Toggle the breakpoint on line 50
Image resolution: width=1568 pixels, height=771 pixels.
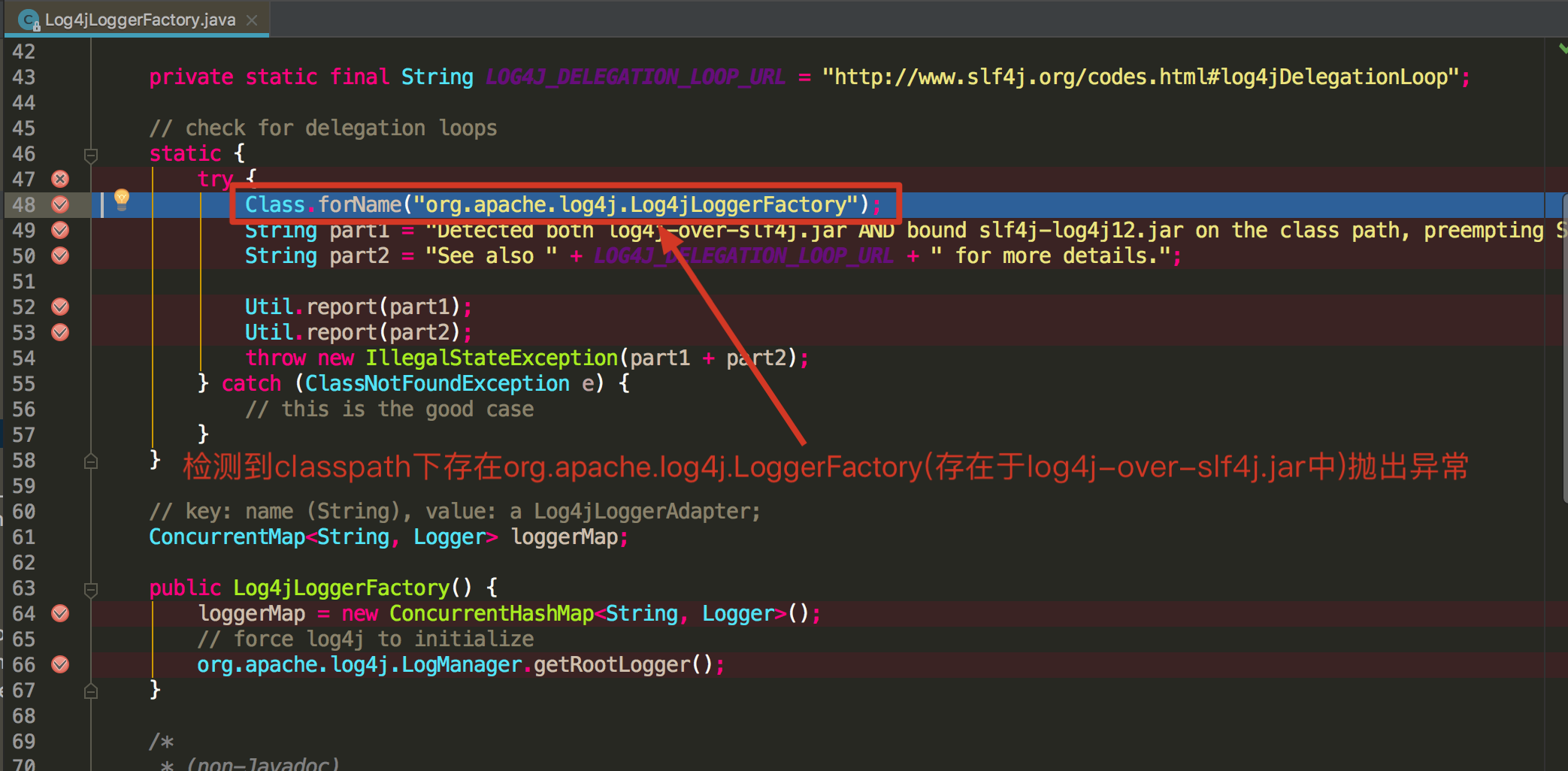(60, 255)
